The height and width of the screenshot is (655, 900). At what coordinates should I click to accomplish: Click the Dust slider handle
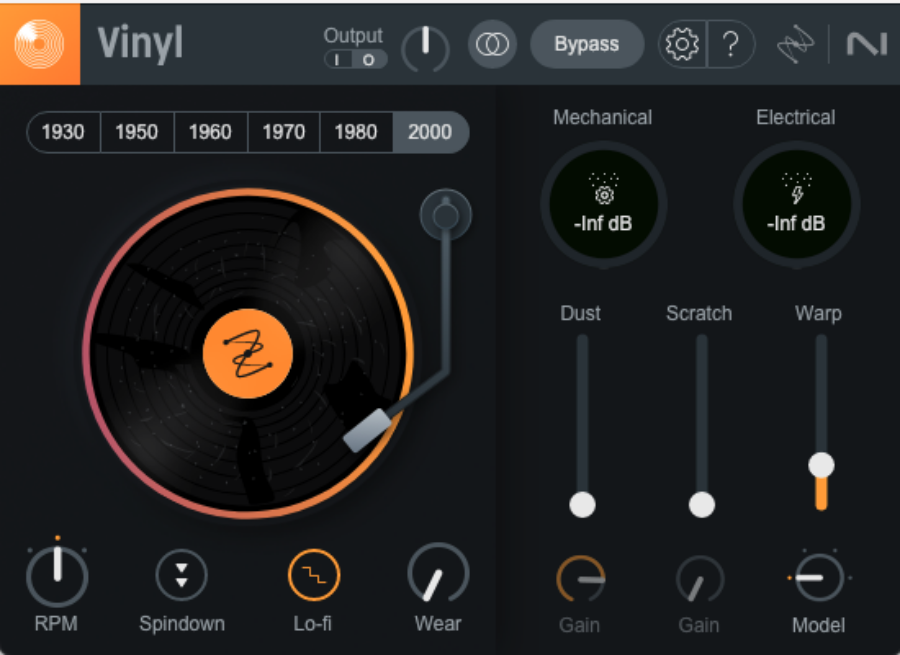click(582, 505)
